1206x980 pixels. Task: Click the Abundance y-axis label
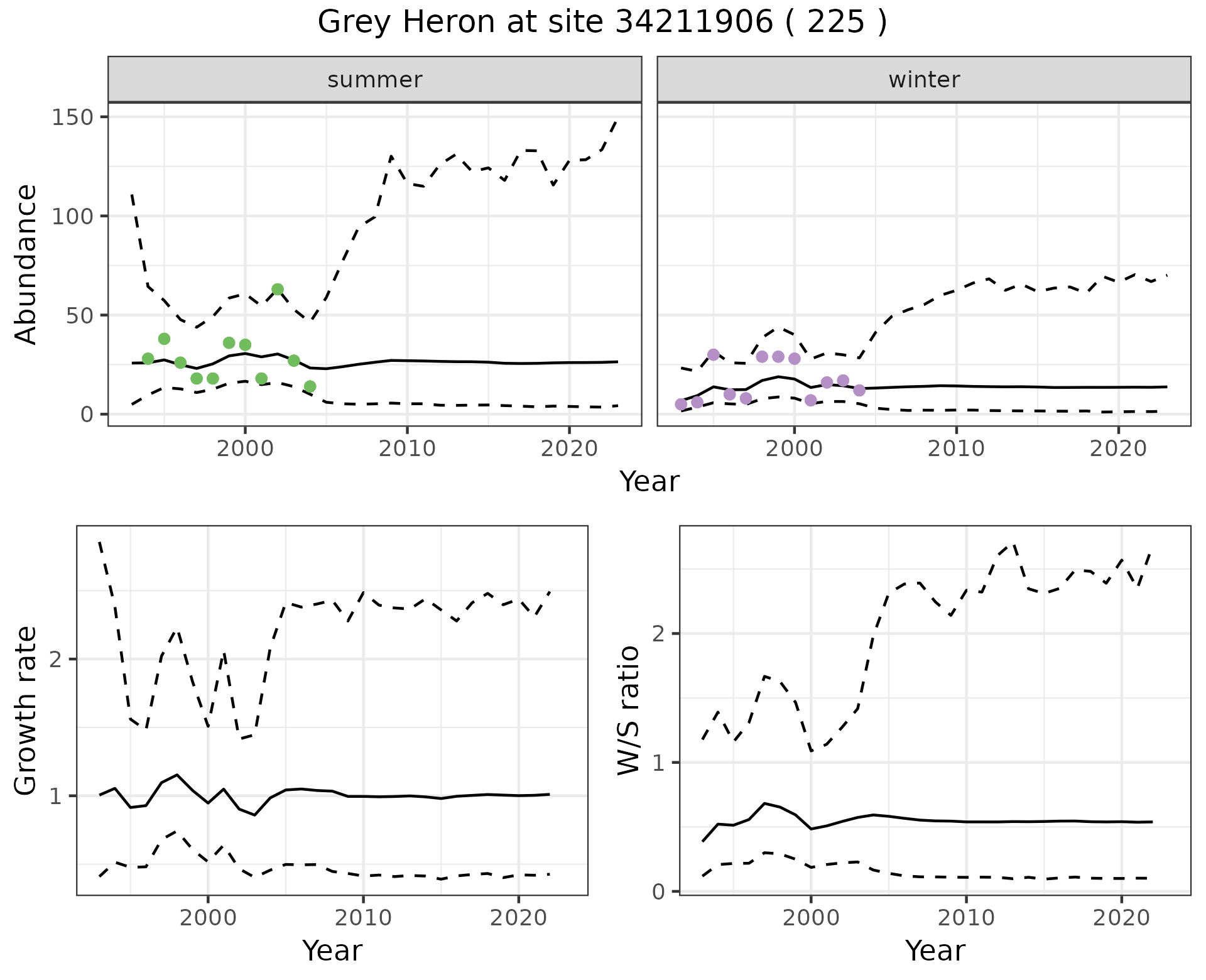click(26, 264)
